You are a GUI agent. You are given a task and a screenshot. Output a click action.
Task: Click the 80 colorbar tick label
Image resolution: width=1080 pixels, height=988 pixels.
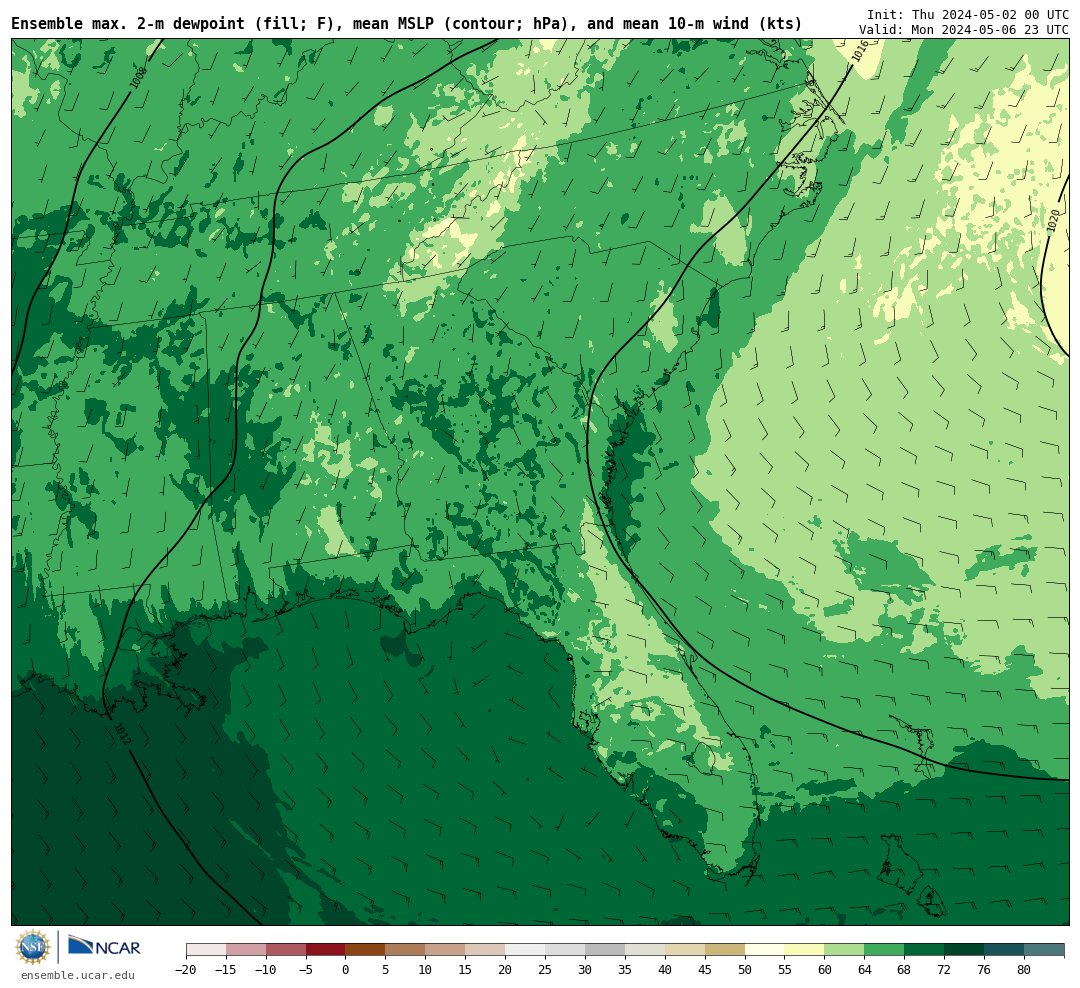(1025, 969)
